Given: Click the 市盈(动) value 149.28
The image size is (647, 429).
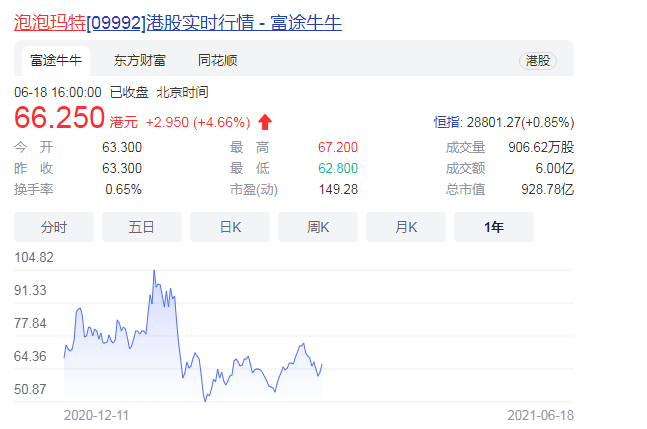Looking at the screenshot, I should [338, 189].
